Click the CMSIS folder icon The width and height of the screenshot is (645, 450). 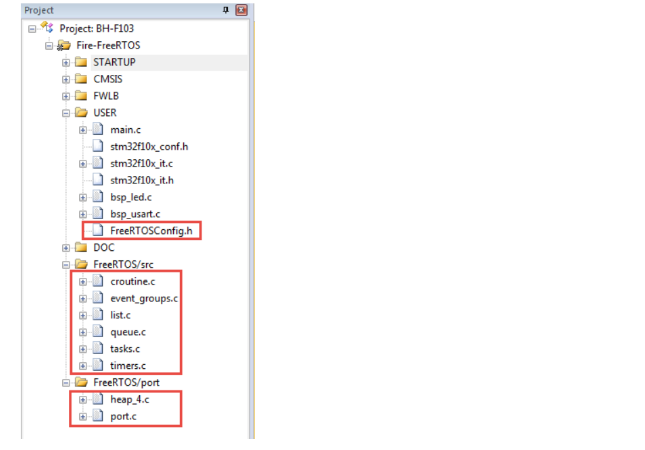82,79
